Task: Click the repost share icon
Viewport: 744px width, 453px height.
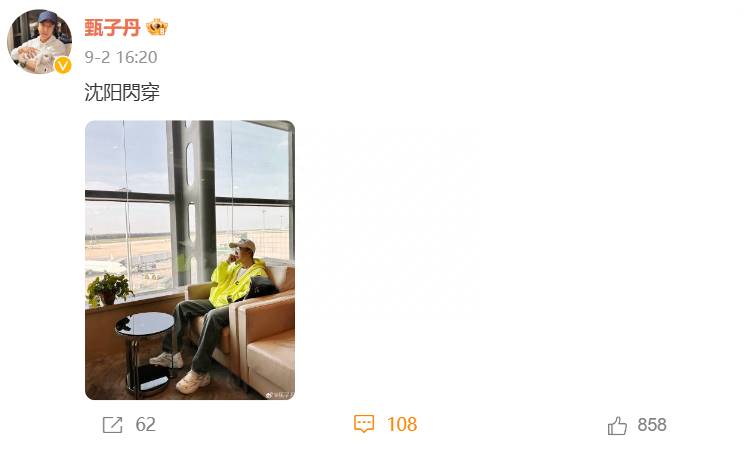Action: point(112,425)
